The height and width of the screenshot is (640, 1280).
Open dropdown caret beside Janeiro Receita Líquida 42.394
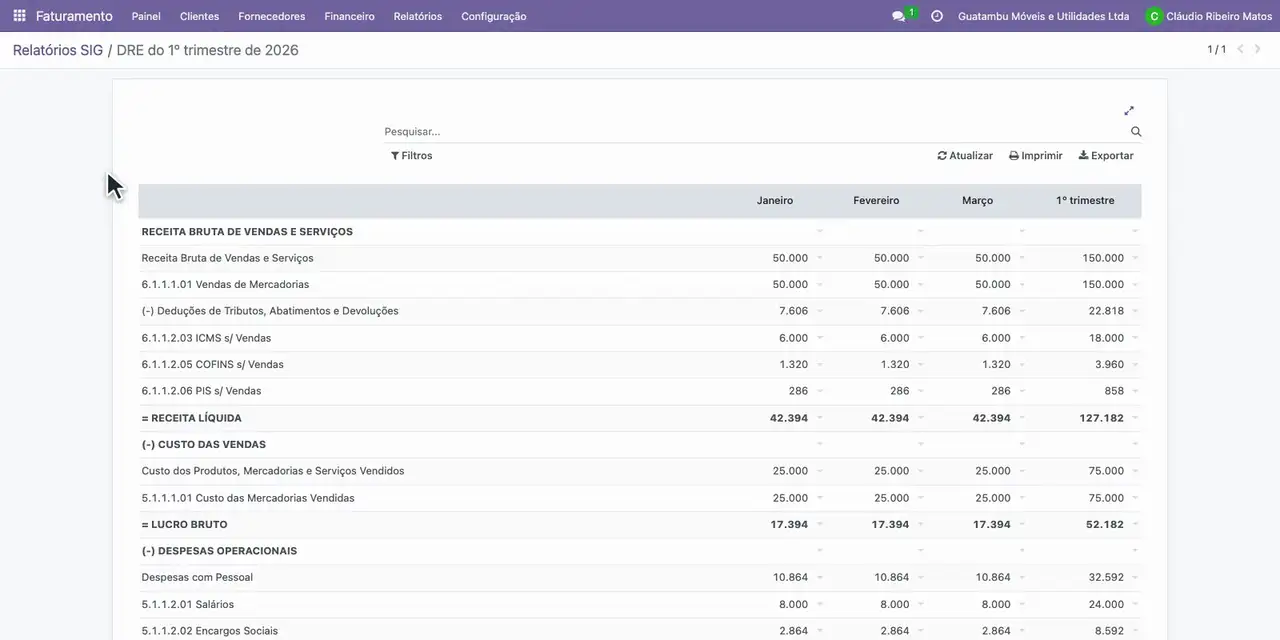click(819, 418)
